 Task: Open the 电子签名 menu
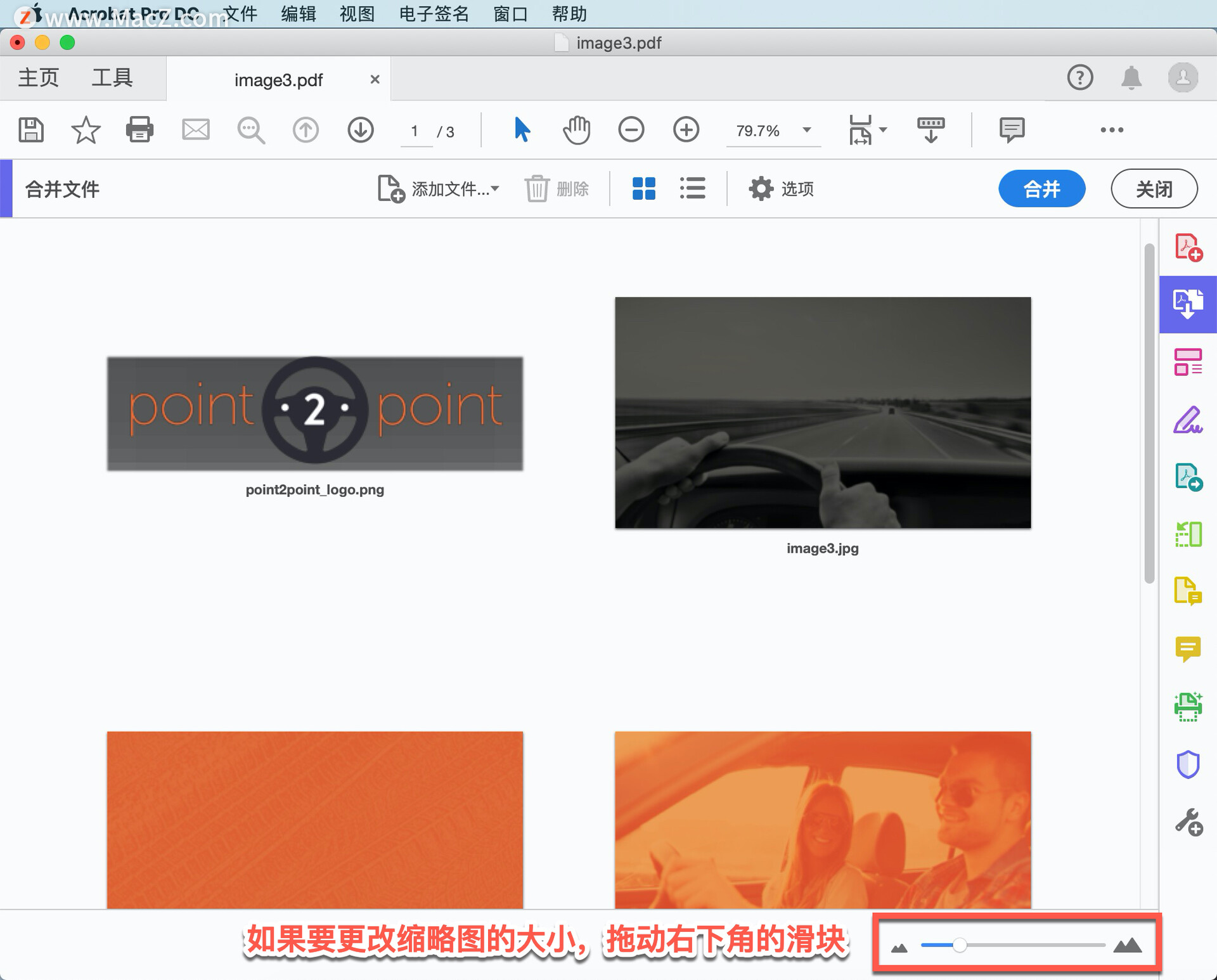coord(434,13)
